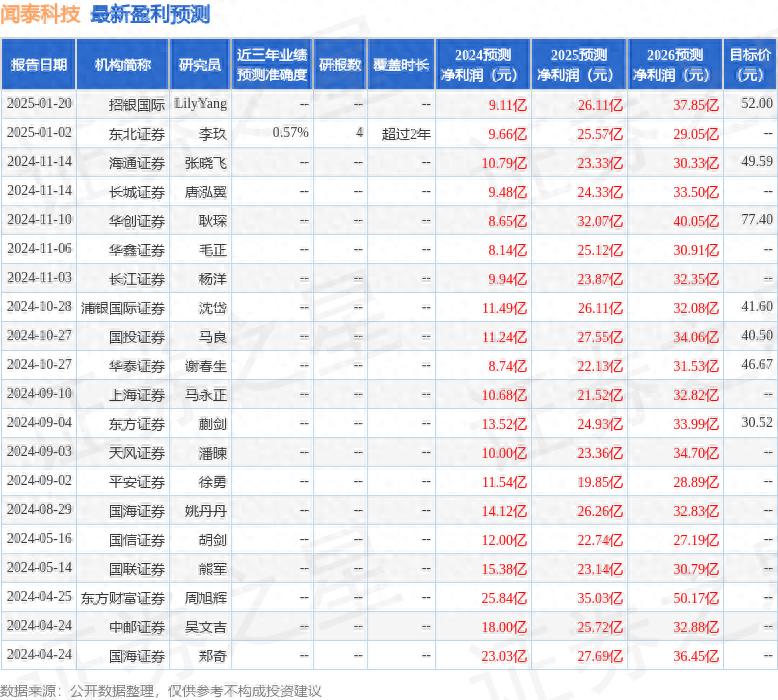The height and width of the screenshot is (700, 778).
Task: Select the 机构简称 column header
Action: [x=123, y=64]
